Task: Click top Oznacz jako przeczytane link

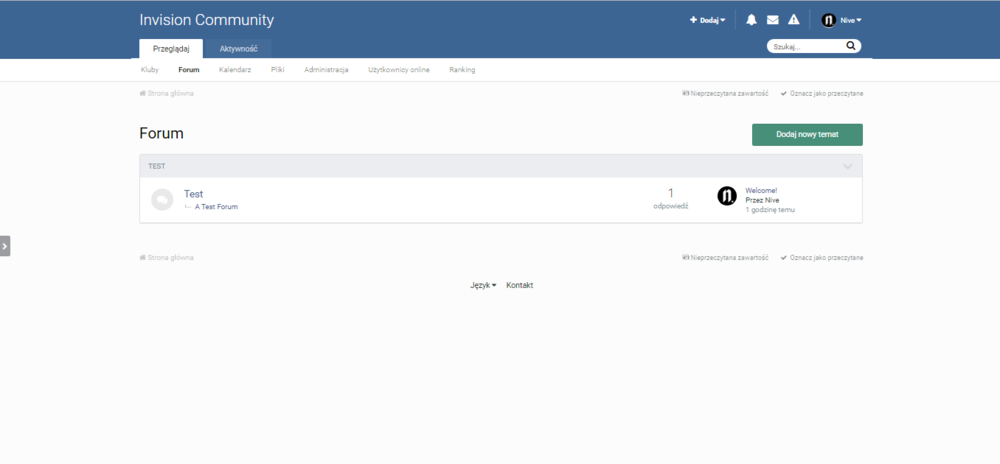Action: (x=822, y=93)
